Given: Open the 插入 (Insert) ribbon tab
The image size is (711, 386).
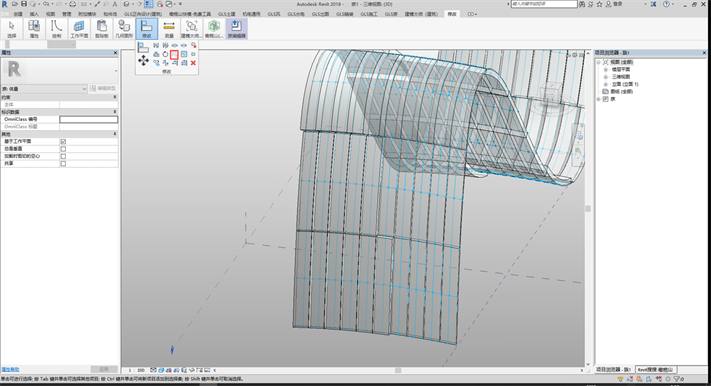Looking at the screenshot, I should coord(34,14).
